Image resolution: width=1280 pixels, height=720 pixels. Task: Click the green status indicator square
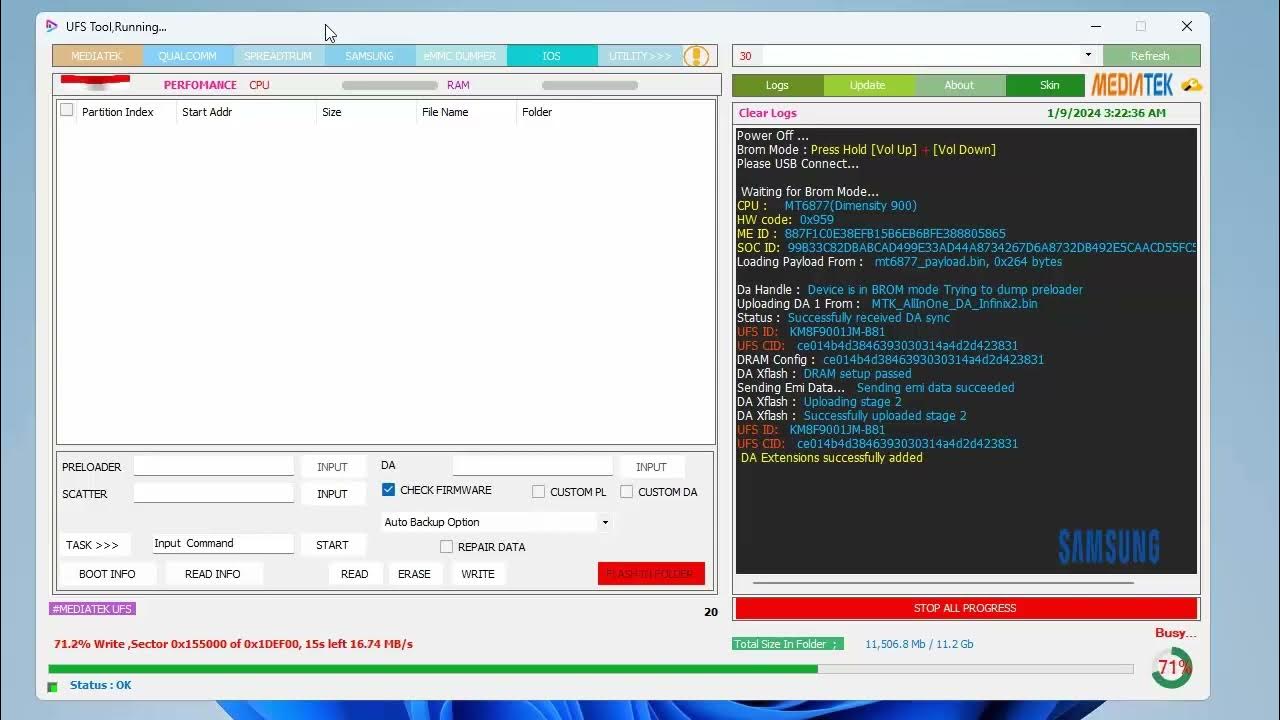53,687
